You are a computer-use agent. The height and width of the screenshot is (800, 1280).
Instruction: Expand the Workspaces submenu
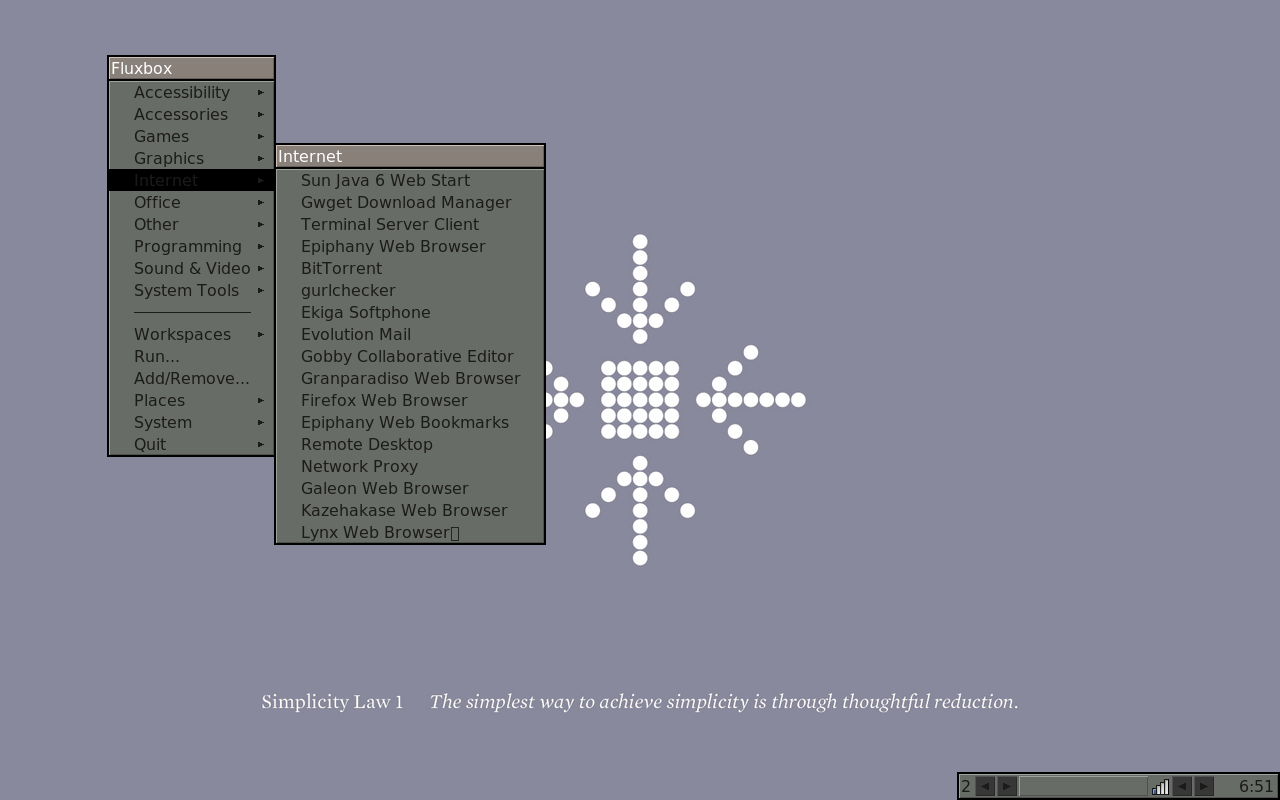tap(191, 334)
